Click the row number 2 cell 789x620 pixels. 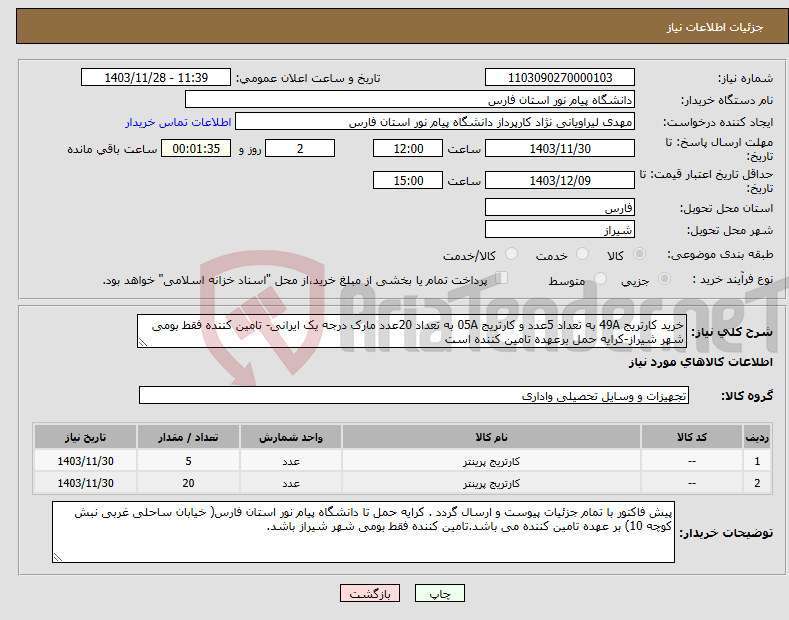[x=757, y=483]
